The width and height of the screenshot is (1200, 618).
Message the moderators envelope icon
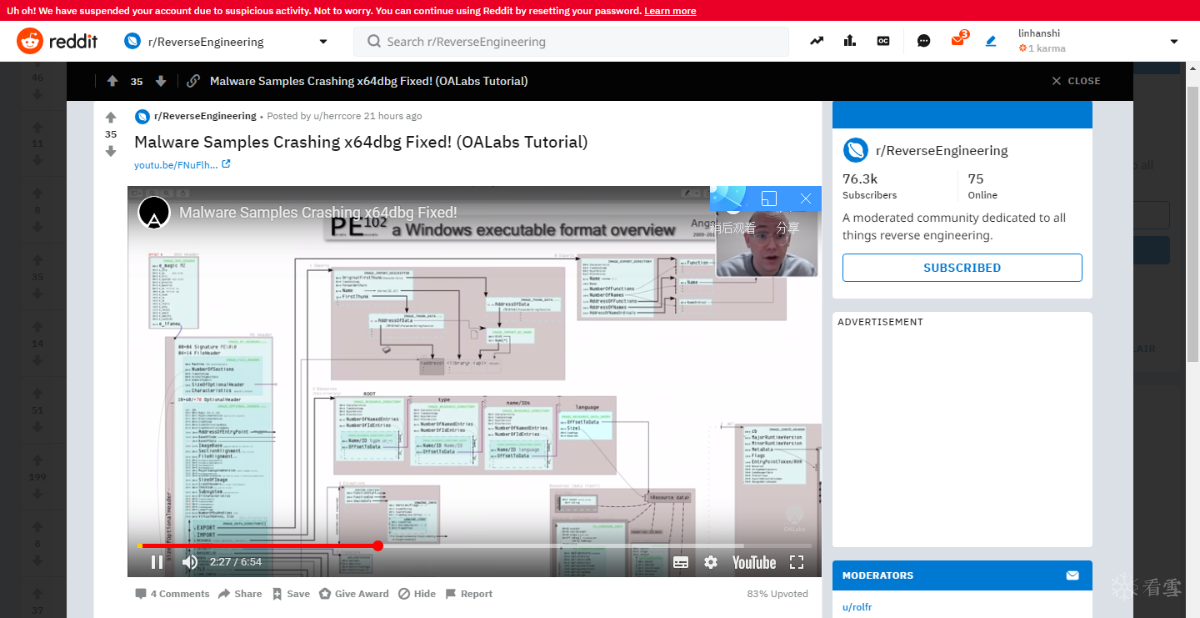coord(1072,575)
